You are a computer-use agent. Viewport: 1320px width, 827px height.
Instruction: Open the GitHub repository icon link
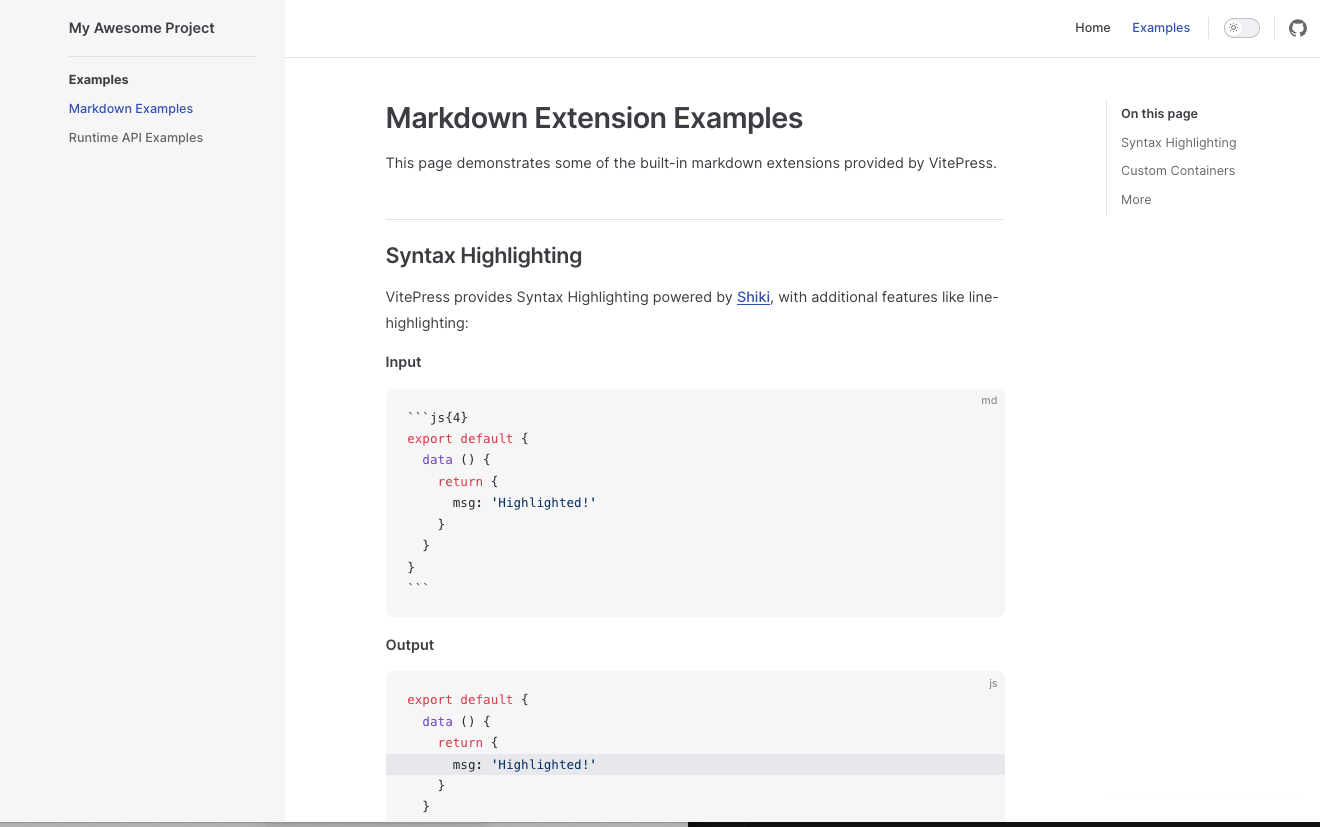1297,28
